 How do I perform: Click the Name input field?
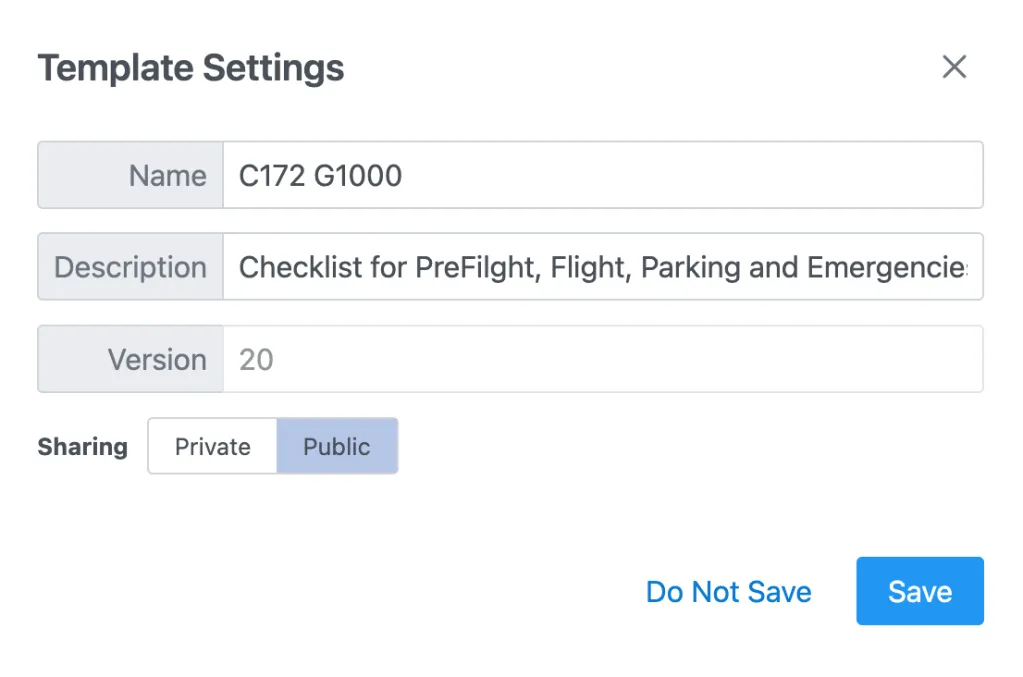click(602, 175)
